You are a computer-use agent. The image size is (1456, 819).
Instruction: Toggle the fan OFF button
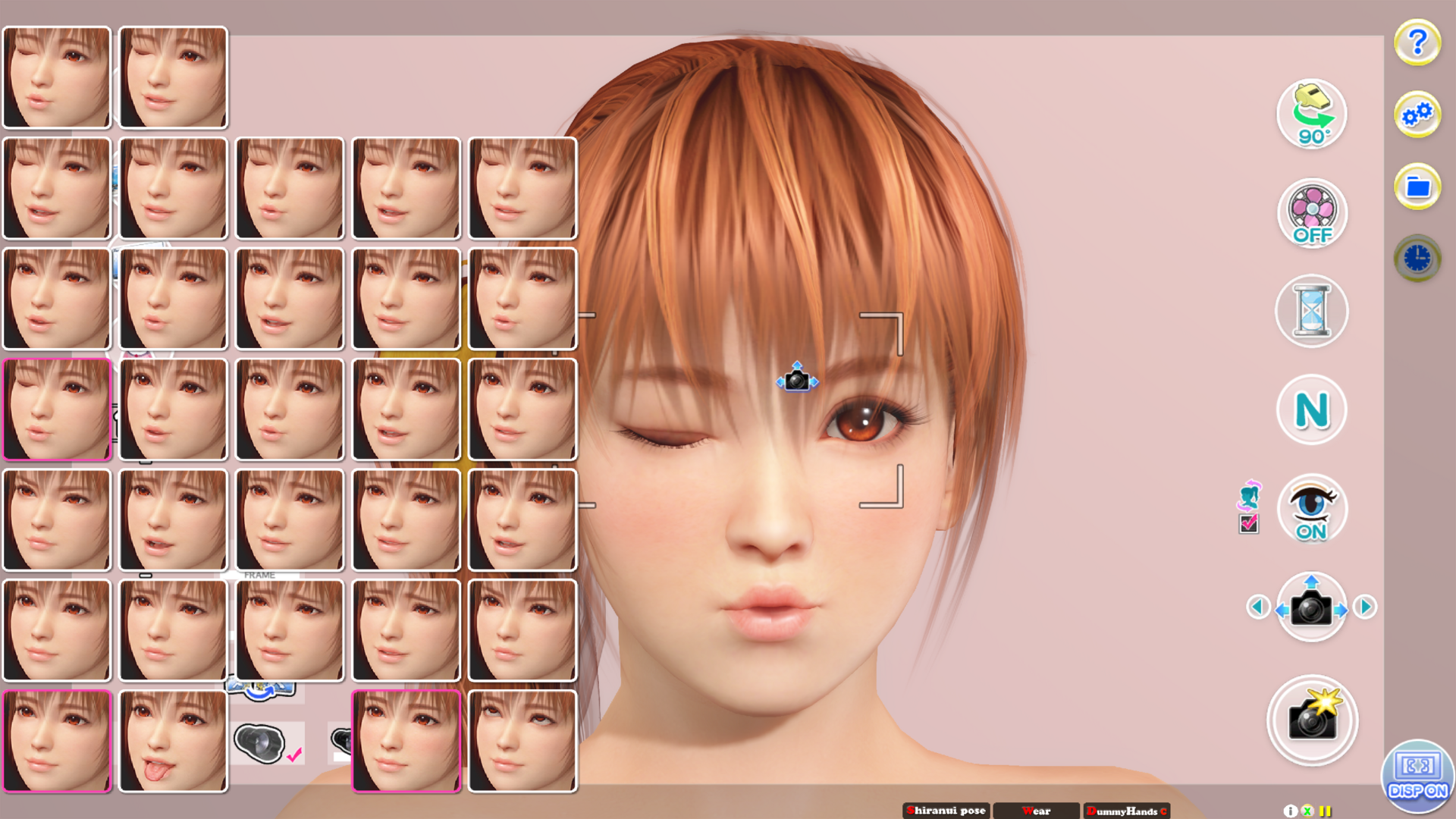tap(1311, 212)
